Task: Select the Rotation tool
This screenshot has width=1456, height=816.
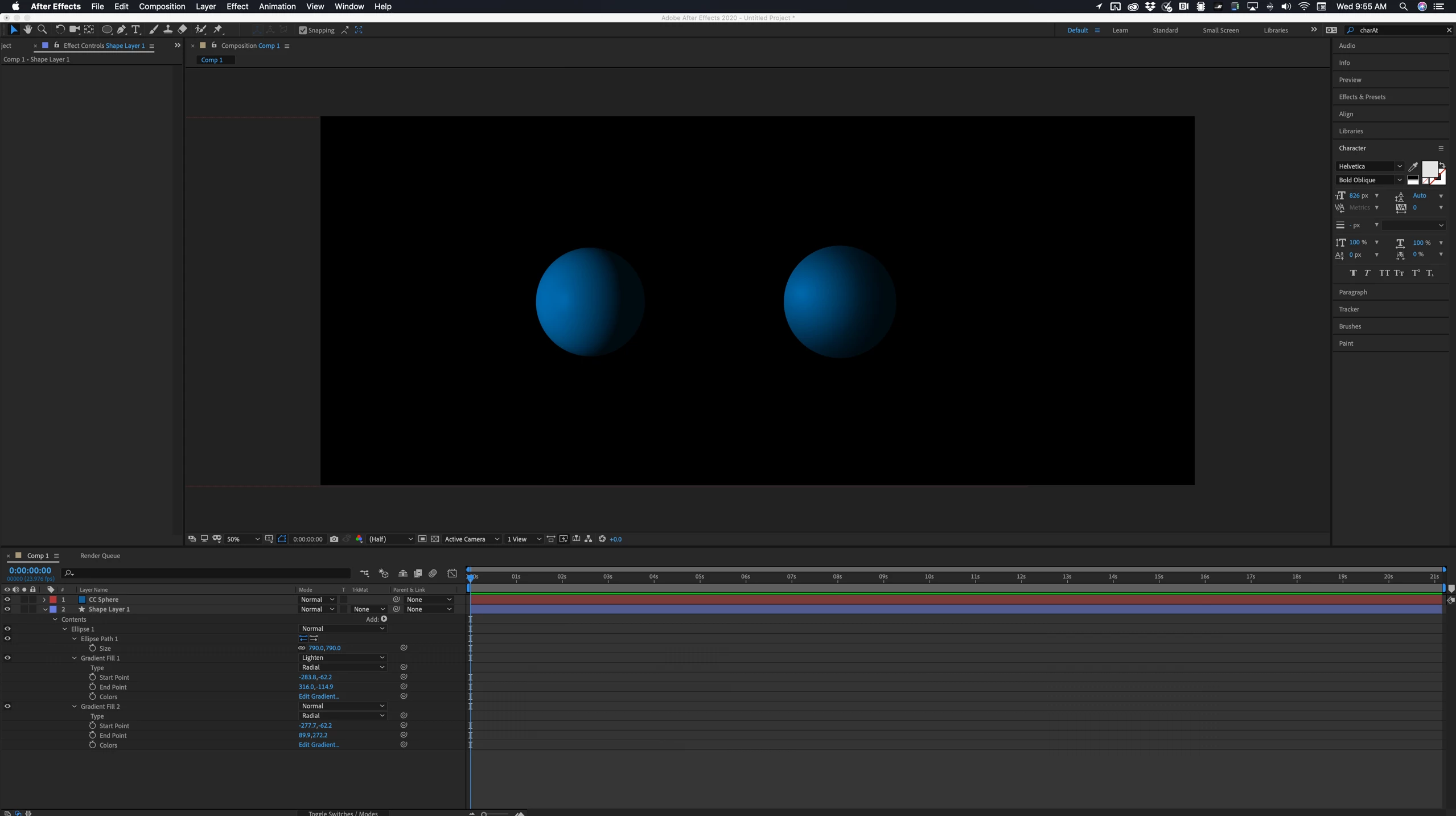Action: click(60, 30)
